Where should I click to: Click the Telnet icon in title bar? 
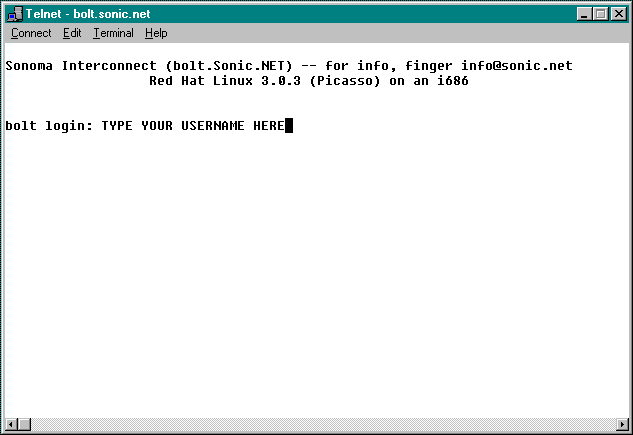[x=15, y=14]
